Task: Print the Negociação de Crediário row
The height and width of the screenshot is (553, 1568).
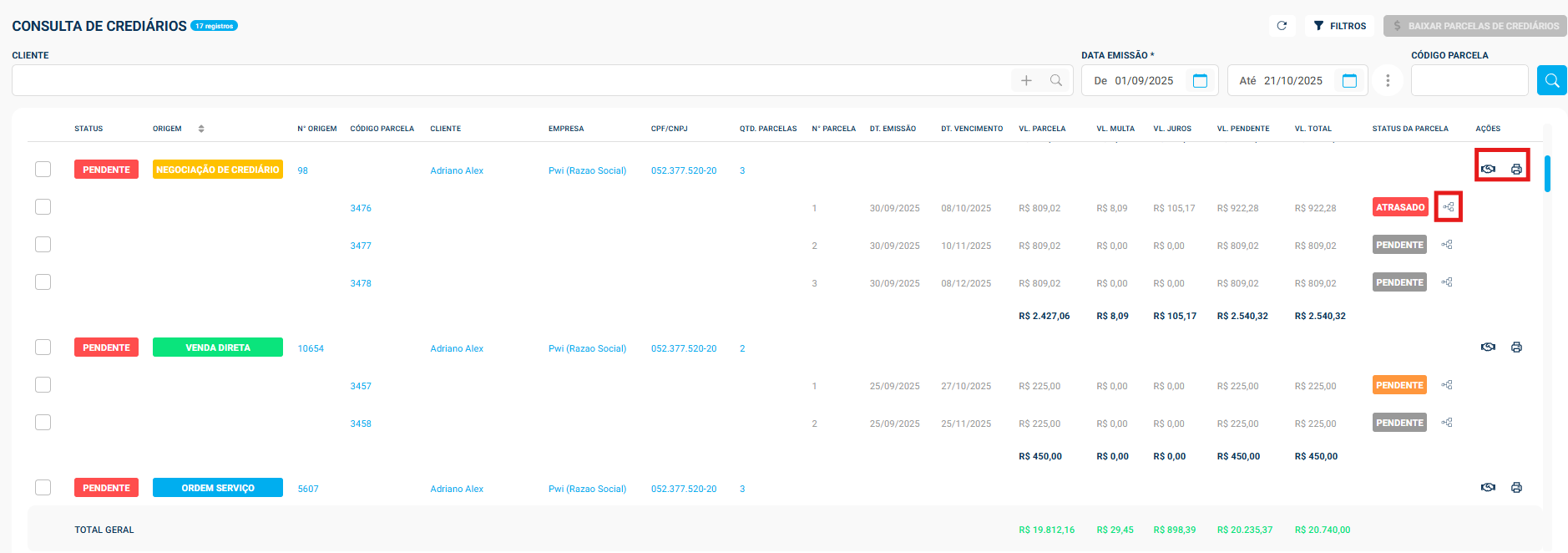Action: pyautogui.click(x=1516, y=170)
